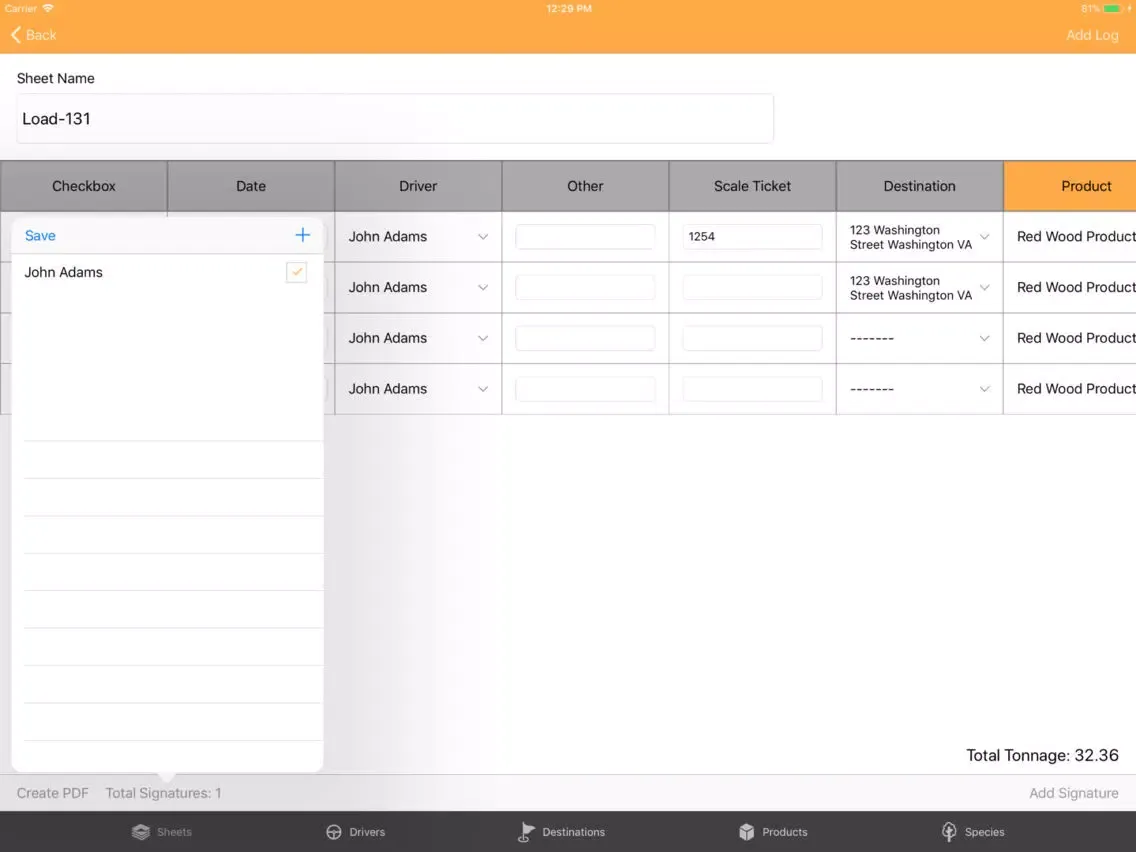Select the Driver column header

[418, 186]
